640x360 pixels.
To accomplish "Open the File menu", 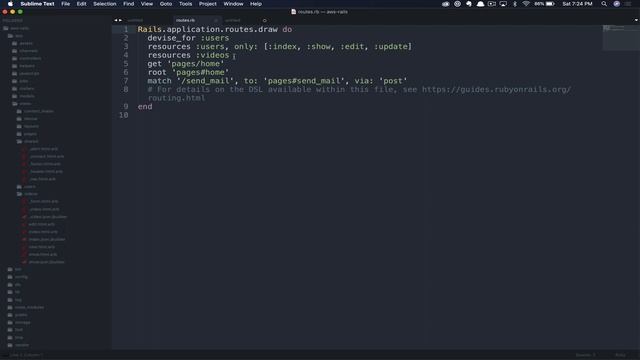I will 65,4.
